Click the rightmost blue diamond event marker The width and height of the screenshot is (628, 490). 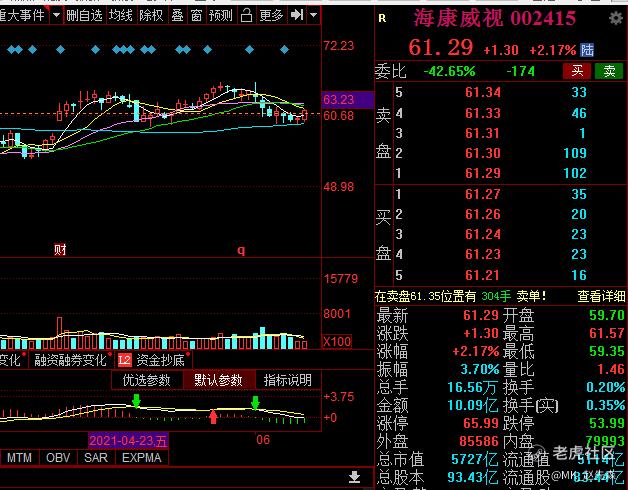click(x=284, y=50)
